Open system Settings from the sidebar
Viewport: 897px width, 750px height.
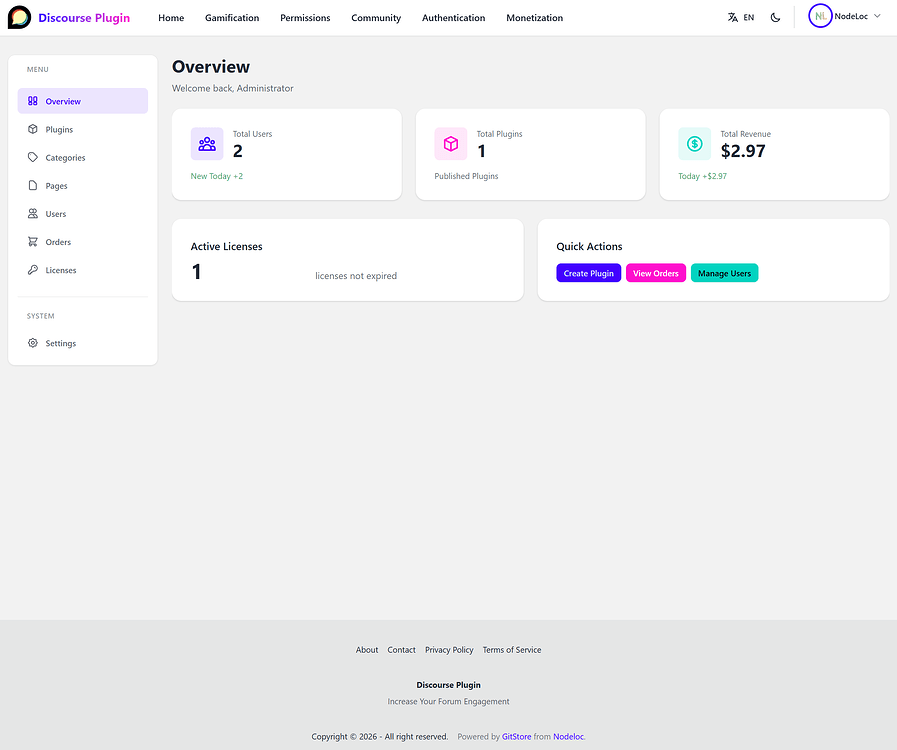click(60, 343)
